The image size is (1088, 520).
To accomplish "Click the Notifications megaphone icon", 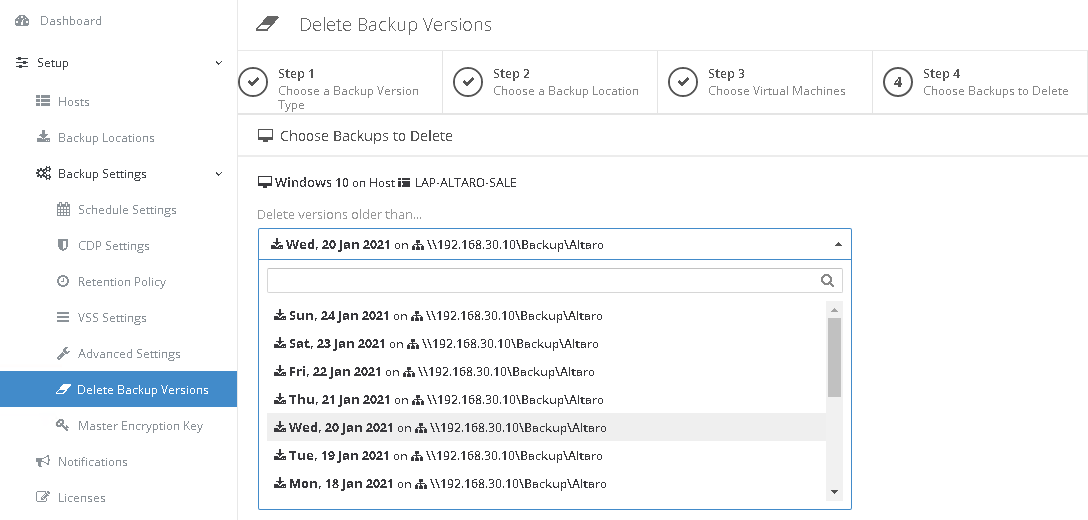I will pos(43,462).
